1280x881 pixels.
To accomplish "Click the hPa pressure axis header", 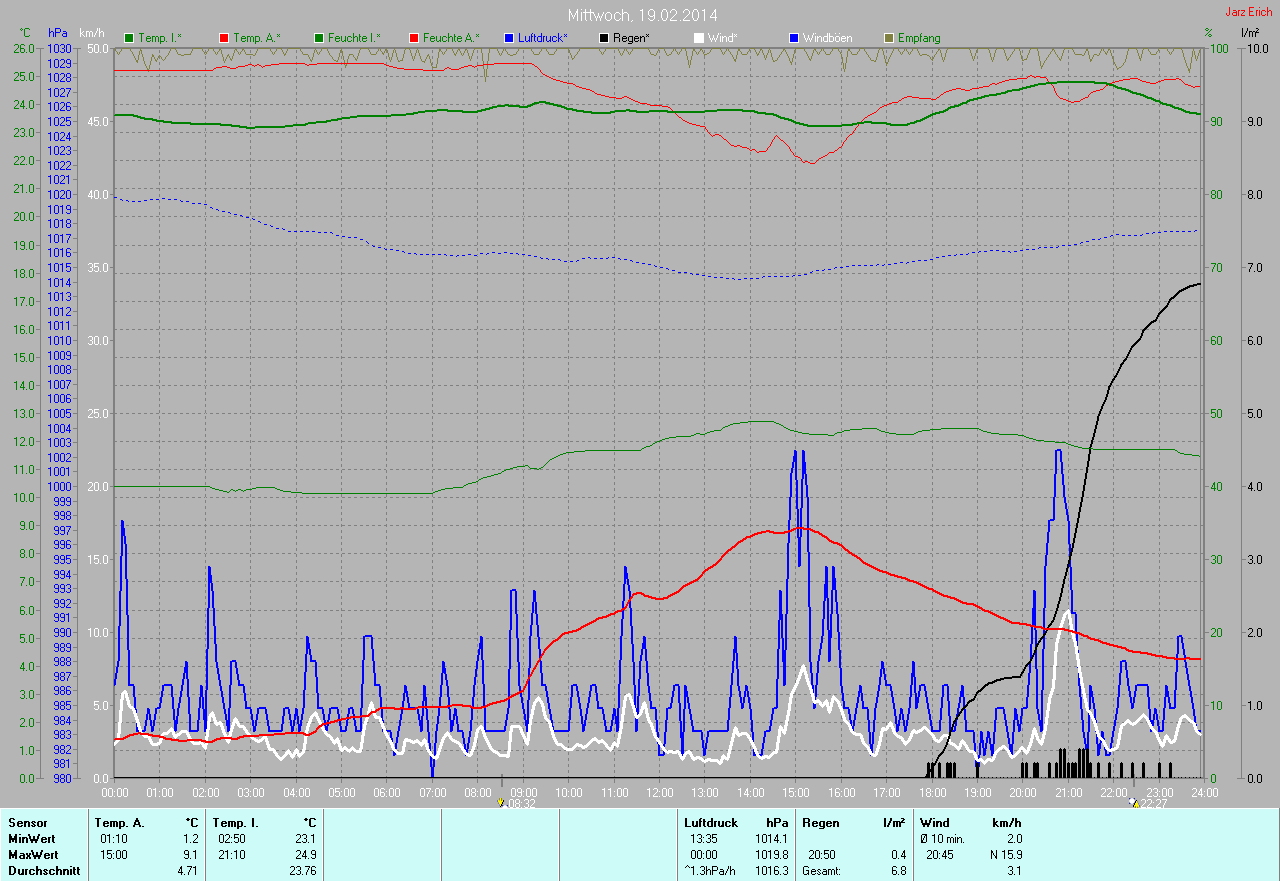I will point(58,33).
